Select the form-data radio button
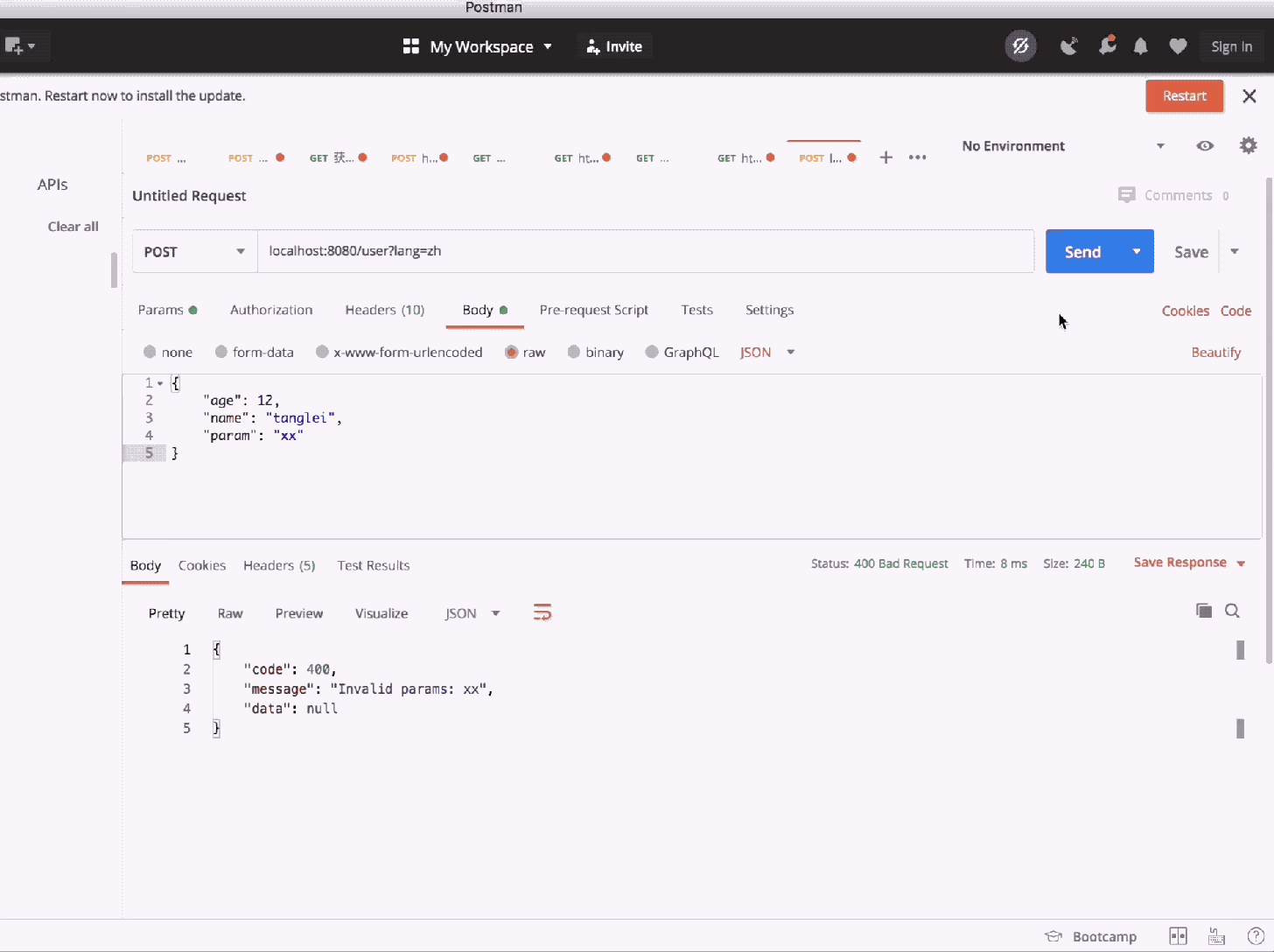This screenshot has height=952, width=1274. click(221, 352)
